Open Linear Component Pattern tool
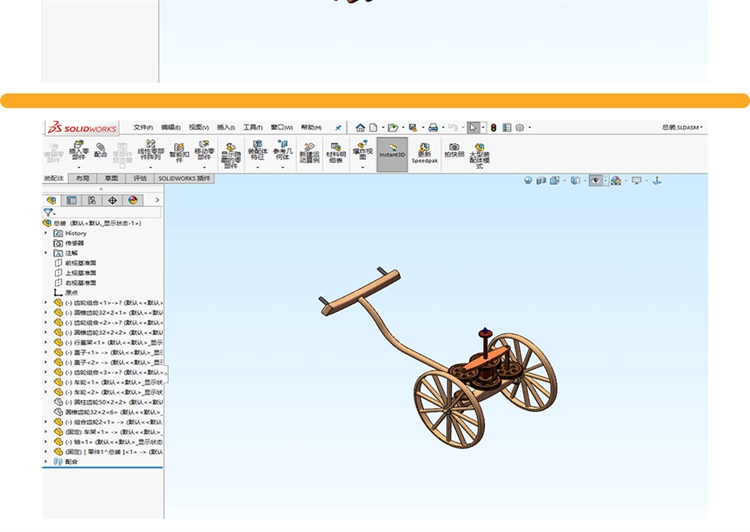The height and width of the screenshot is (532, 750). coord(151,150)
